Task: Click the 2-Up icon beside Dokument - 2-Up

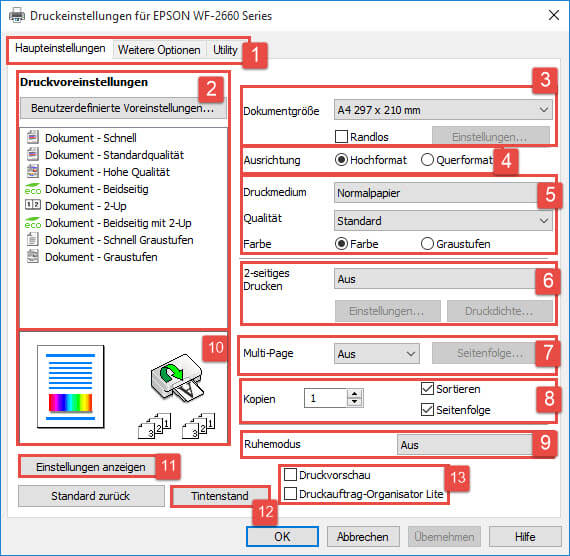Action: click(33, 204)
